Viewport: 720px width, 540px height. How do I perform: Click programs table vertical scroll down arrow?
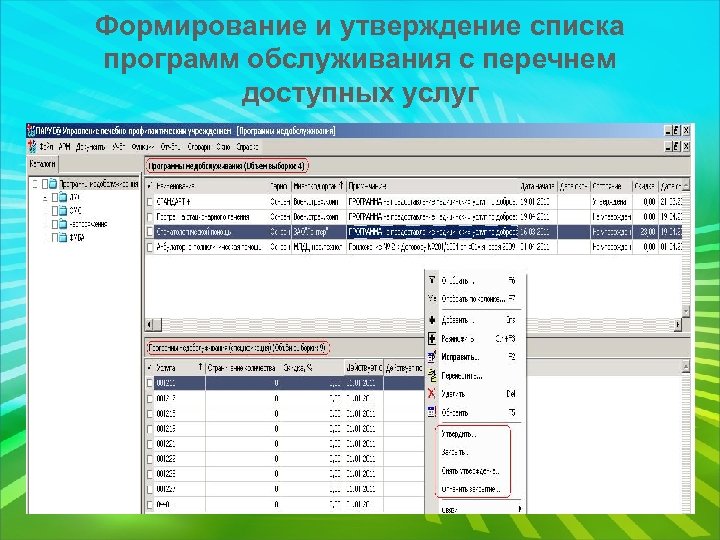[x=686, y=311]
